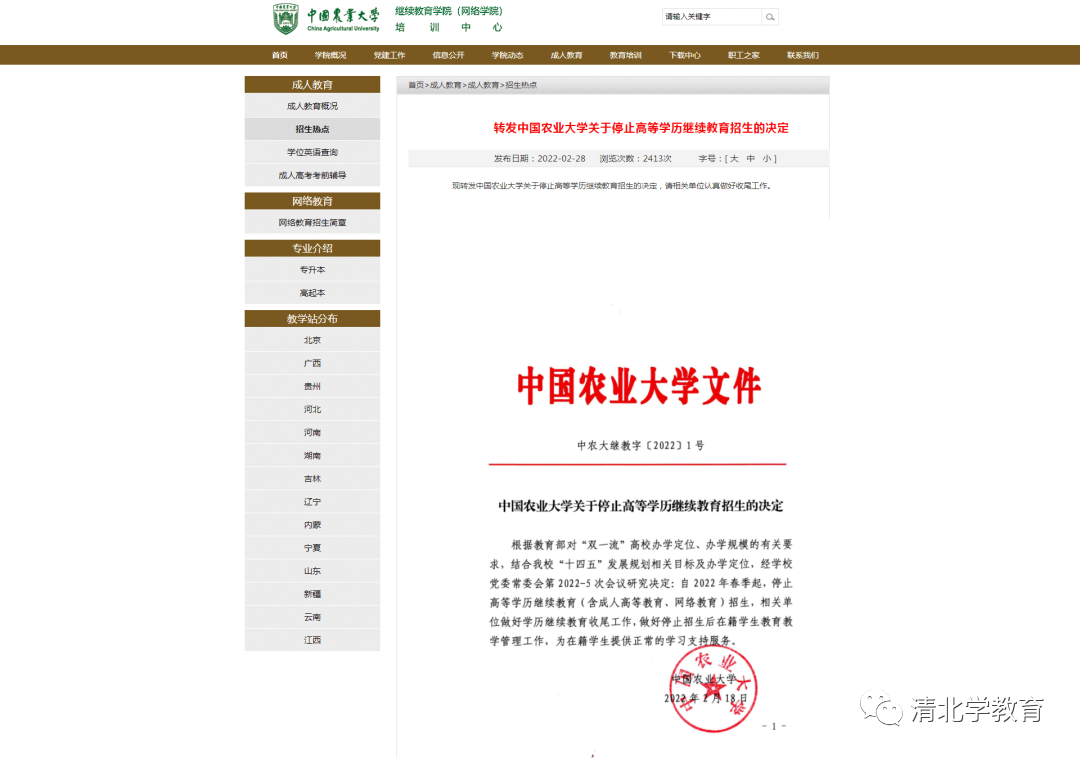The width and height of the screenshot is (1080, 758).
Task: Choose 云南 teaching station
Action: (312, 617)
